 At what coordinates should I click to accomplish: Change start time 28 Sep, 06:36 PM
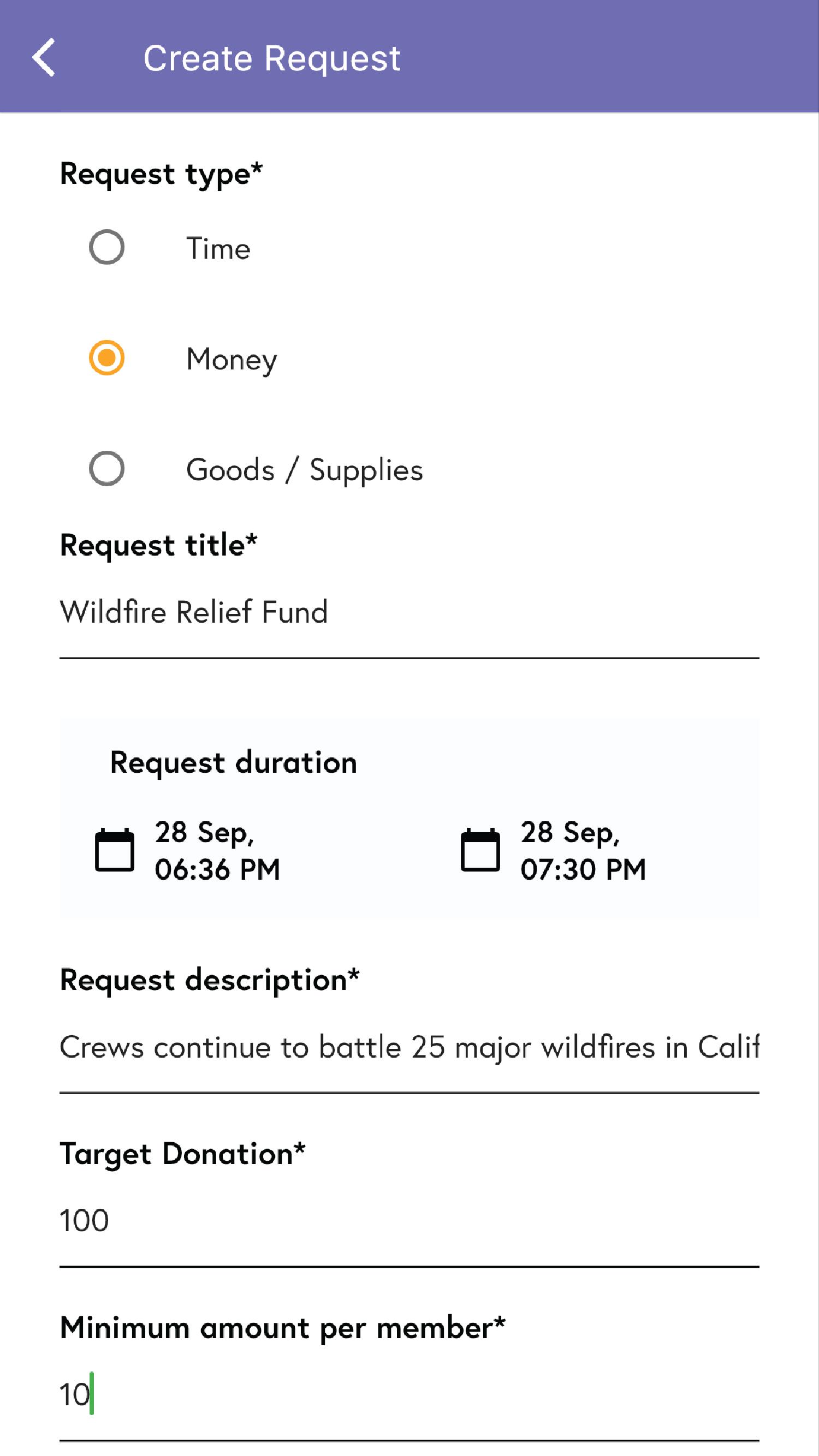[x=218, y=851]
